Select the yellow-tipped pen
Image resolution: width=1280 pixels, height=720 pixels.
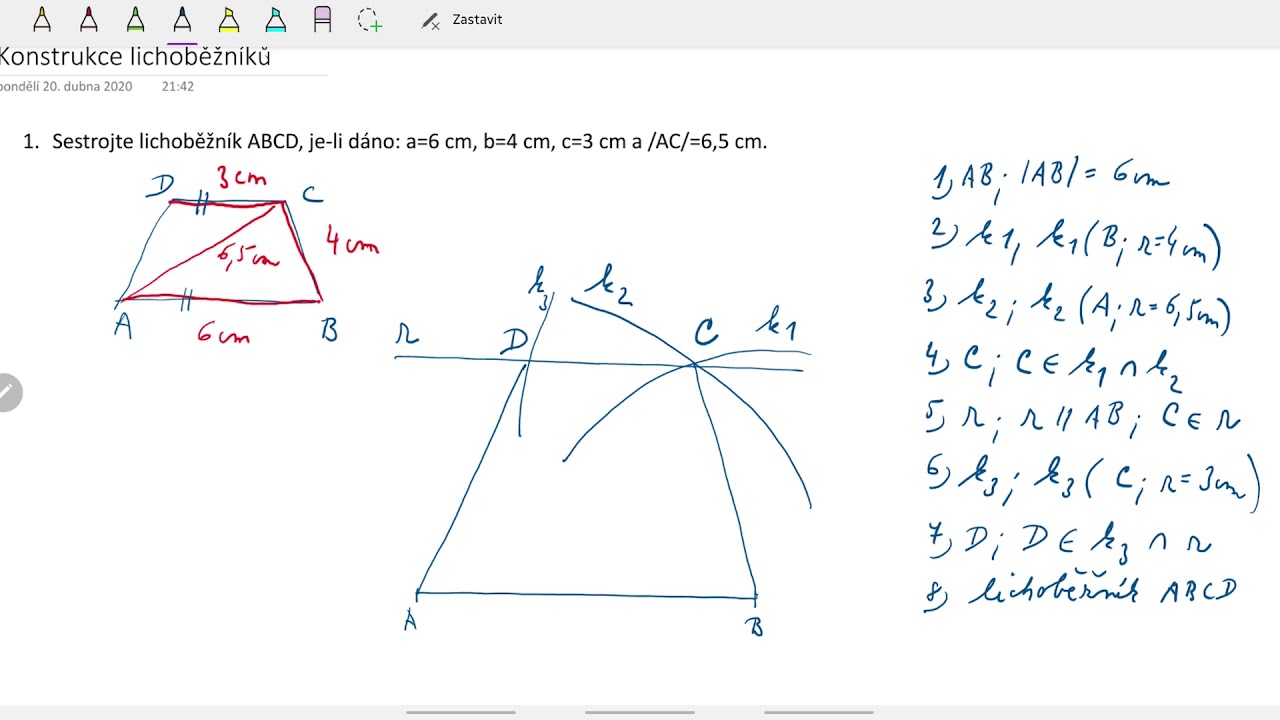(42, 20)
